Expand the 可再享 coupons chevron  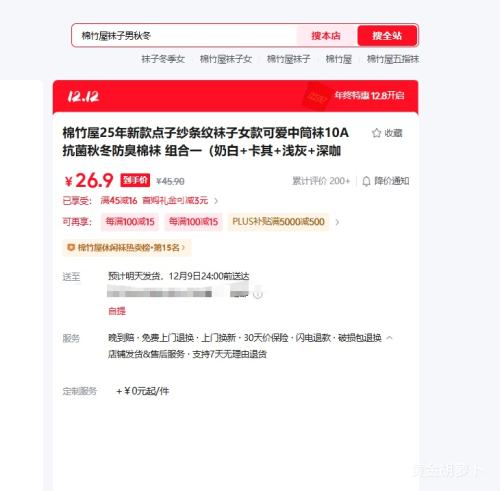[x=337, y=222]
